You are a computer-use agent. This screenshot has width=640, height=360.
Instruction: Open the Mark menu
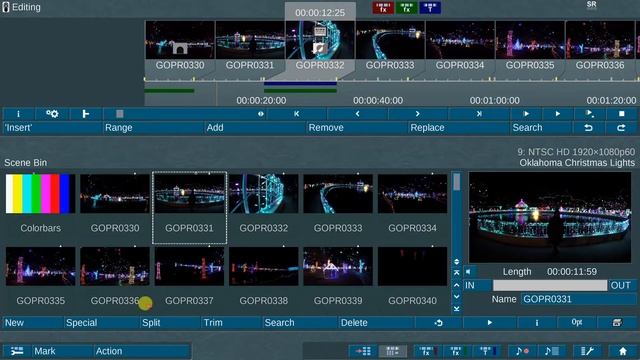click(63, 351)
